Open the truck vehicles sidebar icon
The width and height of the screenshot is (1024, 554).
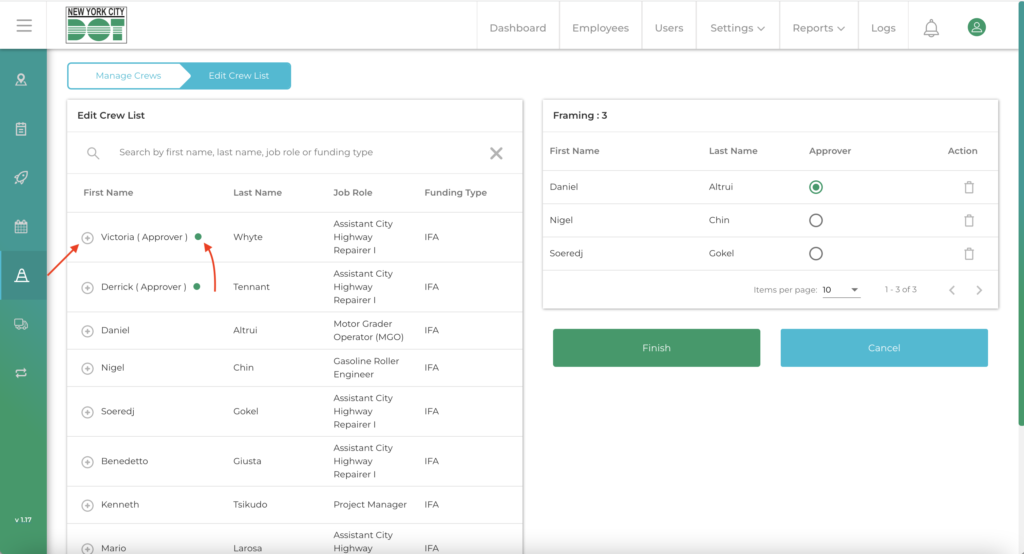pos(21,324)
